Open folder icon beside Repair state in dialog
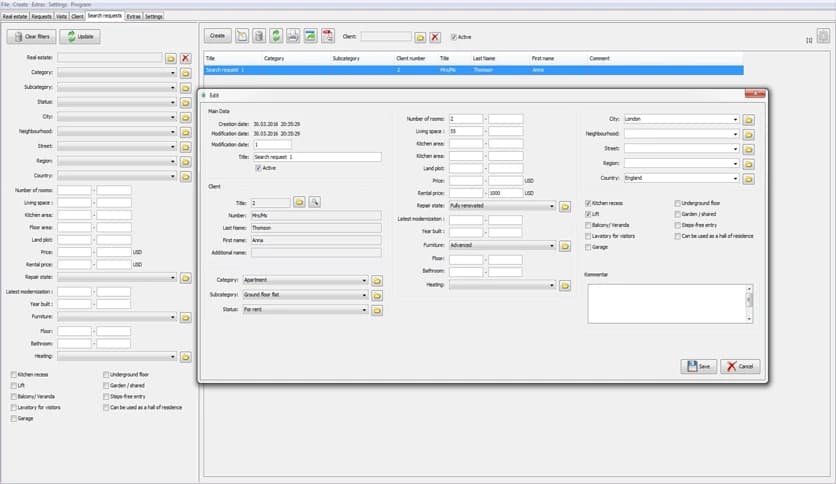 [x=565, y=206]
